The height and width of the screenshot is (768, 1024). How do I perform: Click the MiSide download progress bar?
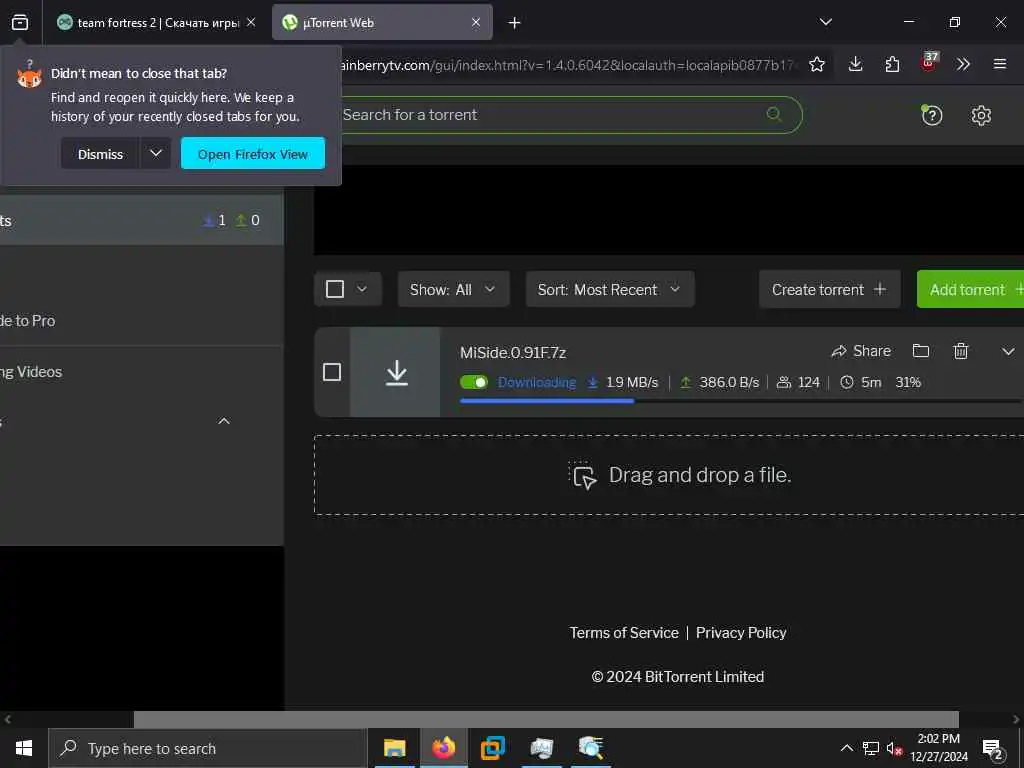pos(741,401)
